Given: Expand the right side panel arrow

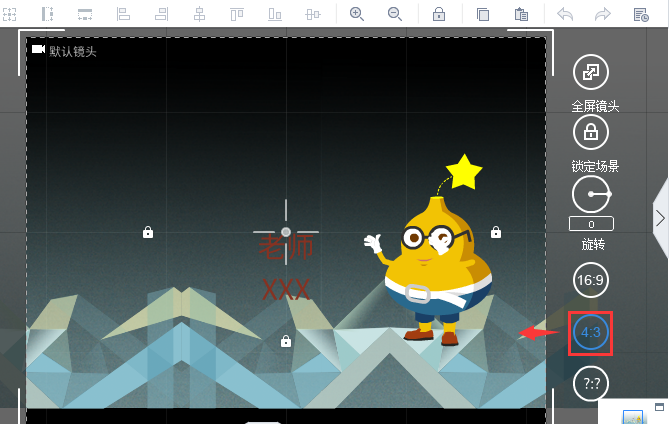Looking at the screenshot, I should pyautogui.click(x=660, y=217).
